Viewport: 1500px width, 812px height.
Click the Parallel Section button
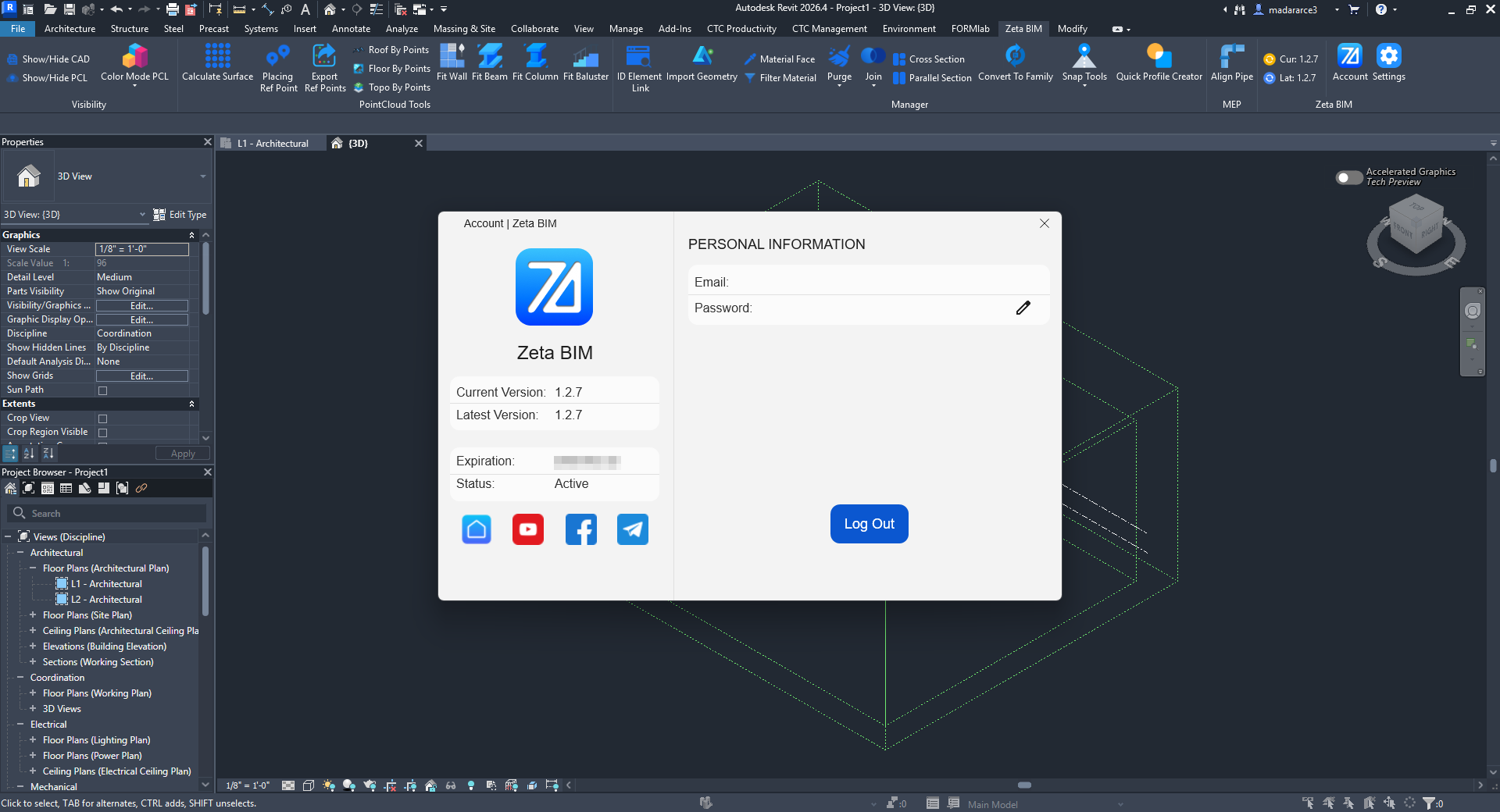click(932, 78)
